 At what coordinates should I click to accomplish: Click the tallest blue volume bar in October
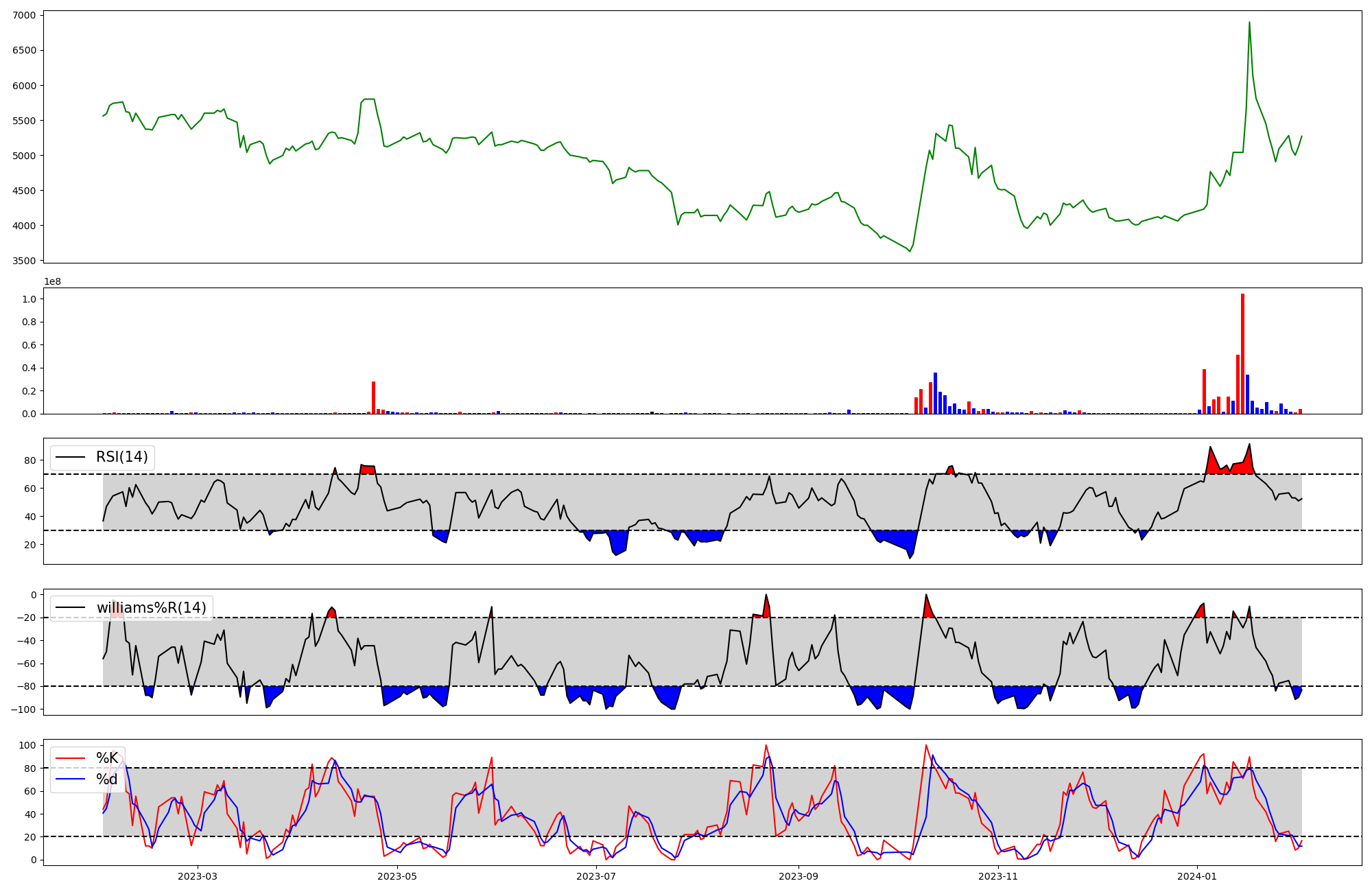(935, 393)
